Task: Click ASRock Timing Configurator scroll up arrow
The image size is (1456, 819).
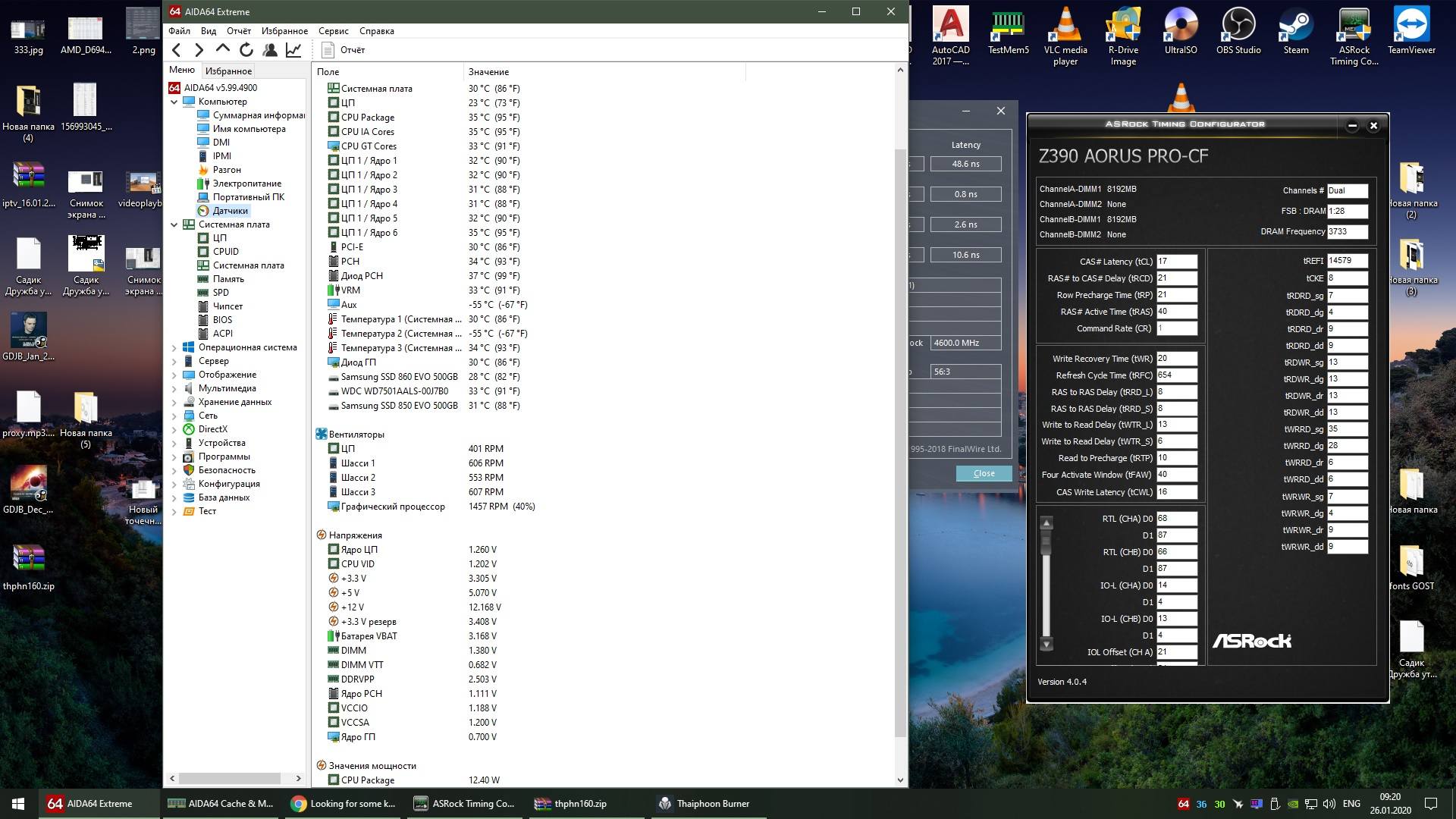Action: pos(1046,522)
